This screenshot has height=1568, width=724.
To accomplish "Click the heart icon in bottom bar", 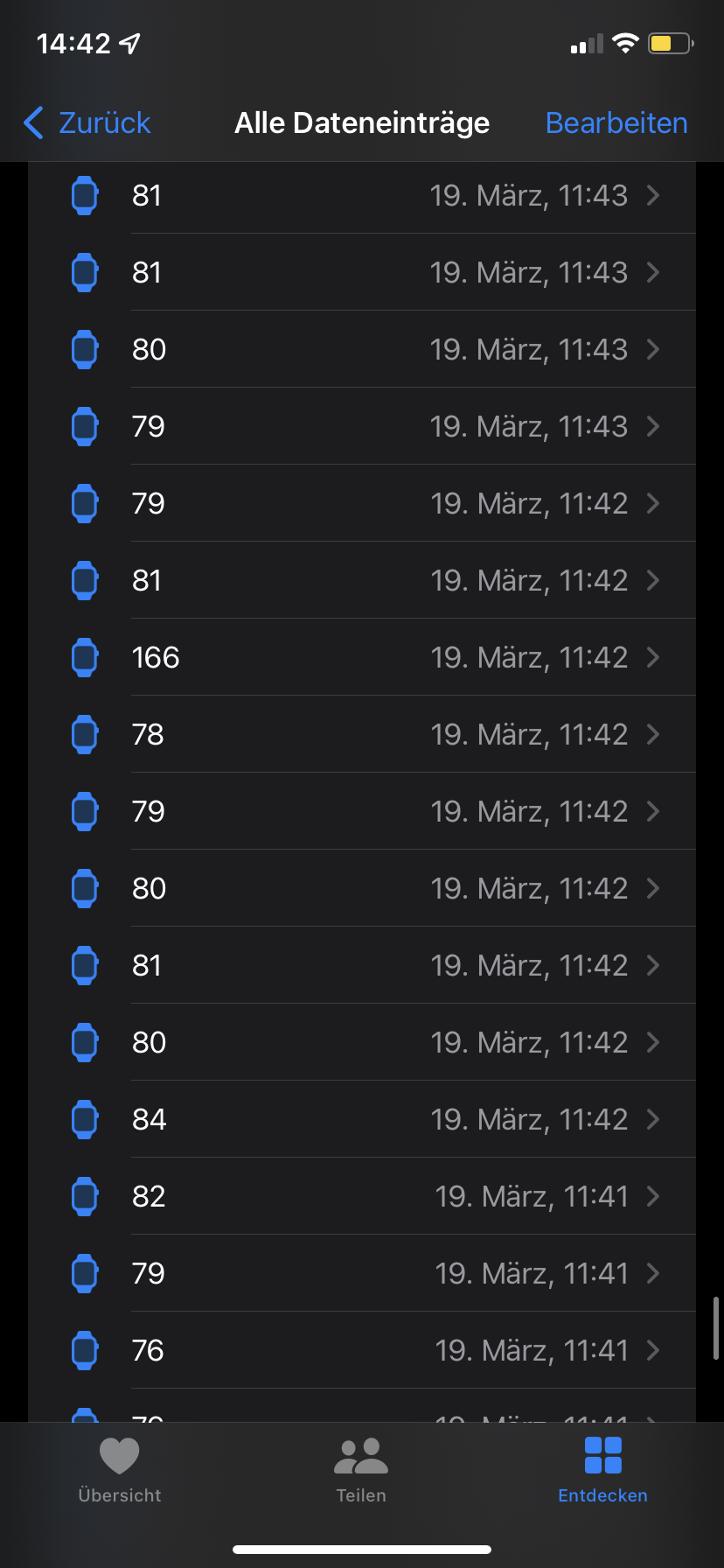I will tap(120, 1457).
